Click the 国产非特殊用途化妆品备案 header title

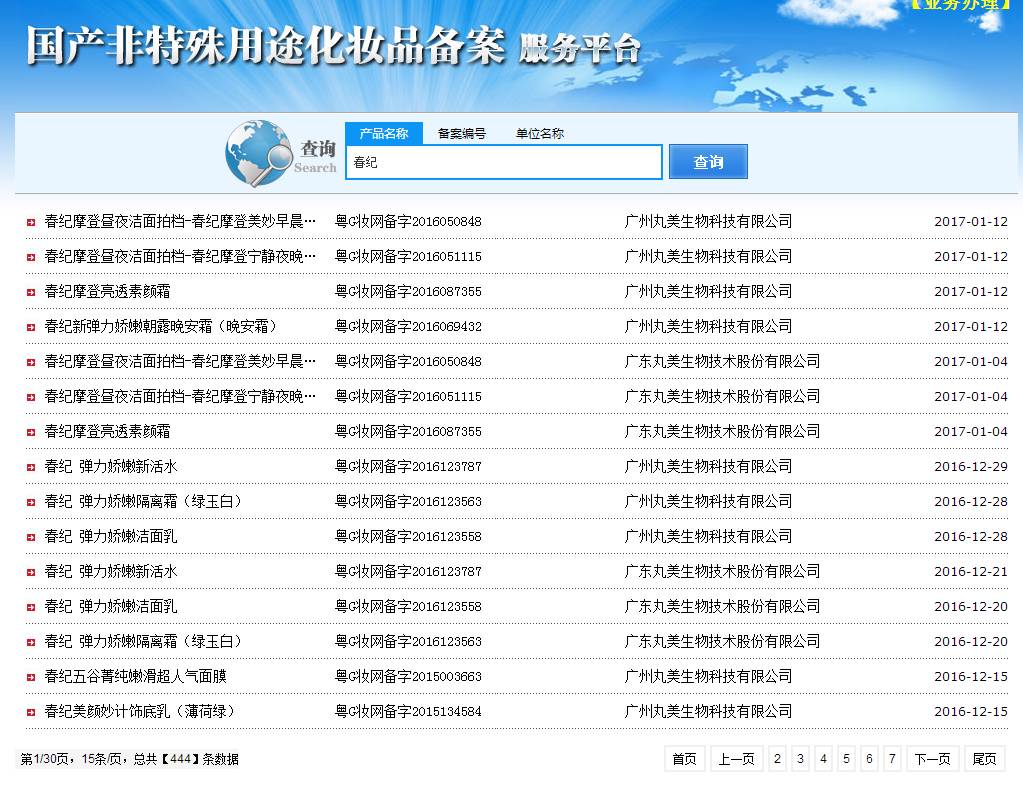click(x=266, y=46)
